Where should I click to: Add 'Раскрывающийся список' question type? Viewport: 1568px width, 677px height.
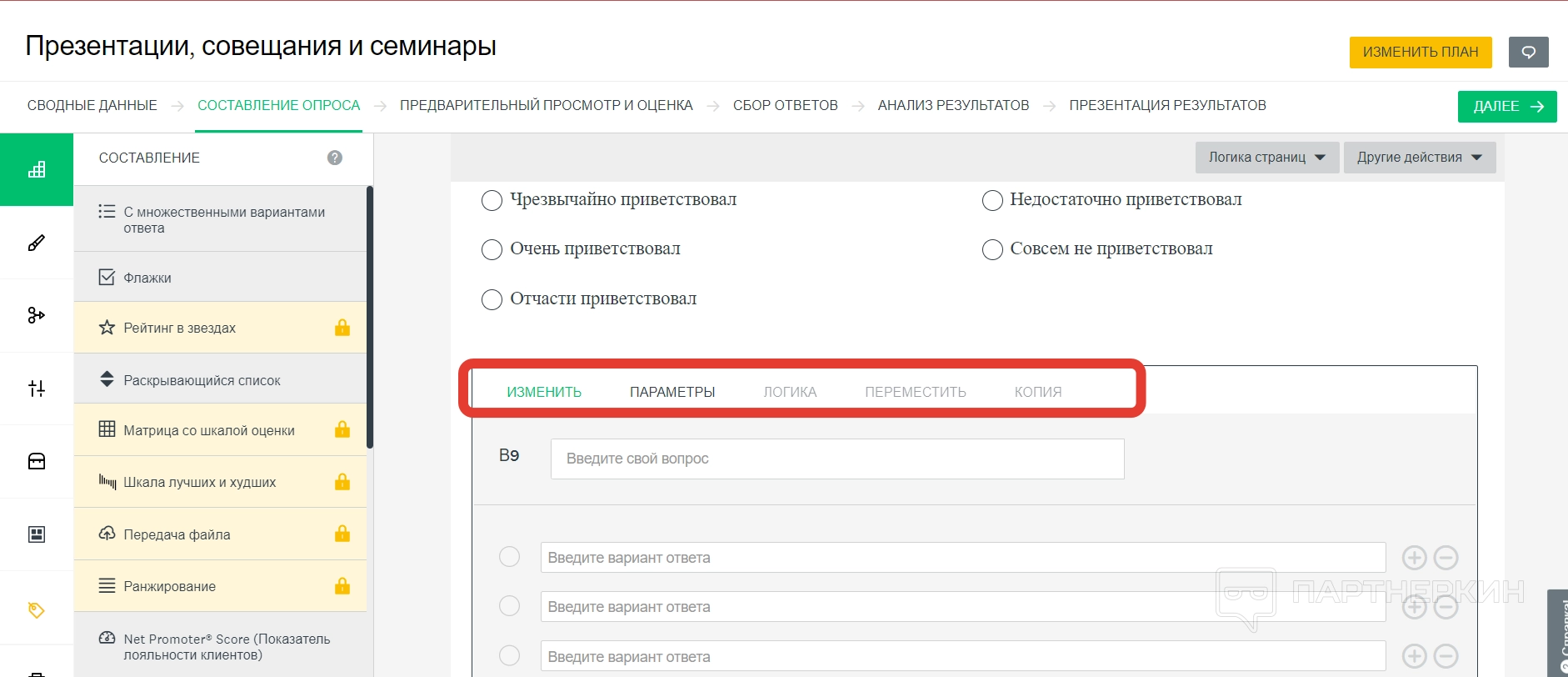pyautogui.click(x=202, y=380)
